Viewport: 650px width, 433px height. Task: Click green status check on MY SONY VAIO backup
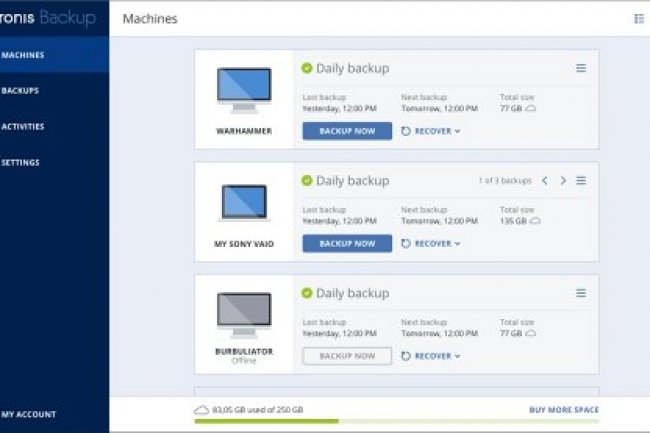pos(307,181)
